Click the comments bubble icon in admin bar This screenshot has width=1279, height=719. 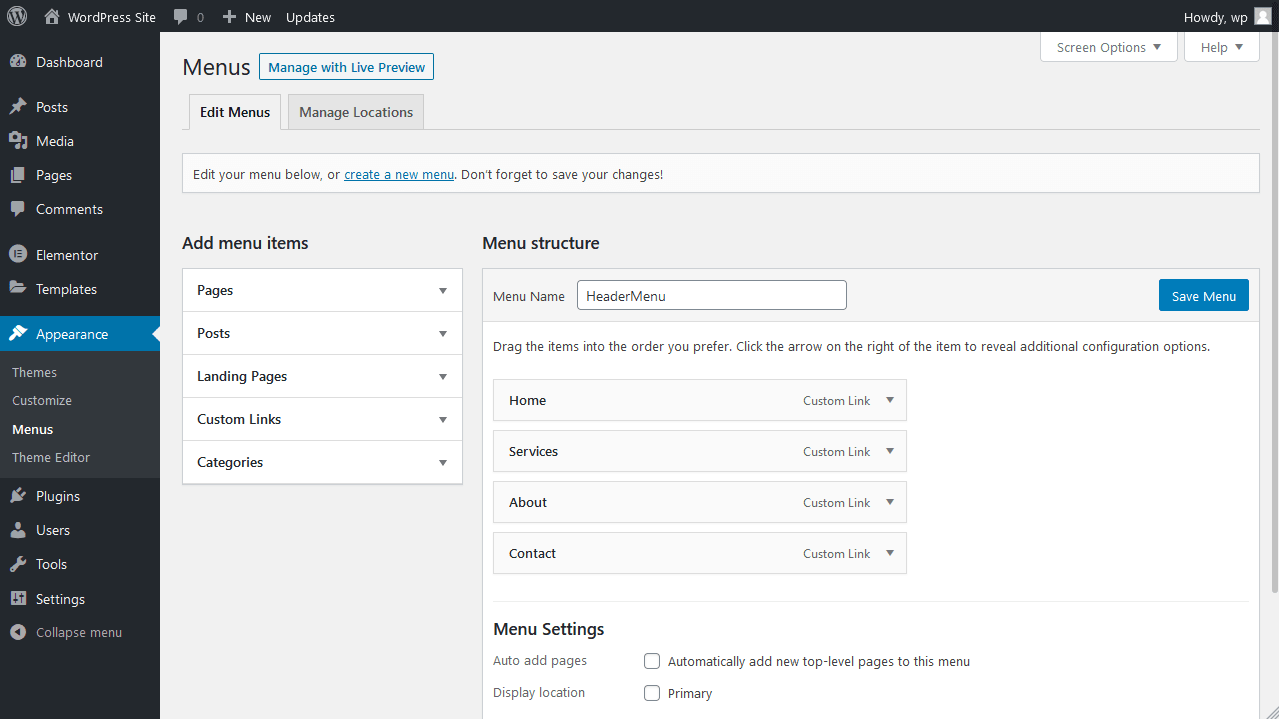[x=180, y=17]
